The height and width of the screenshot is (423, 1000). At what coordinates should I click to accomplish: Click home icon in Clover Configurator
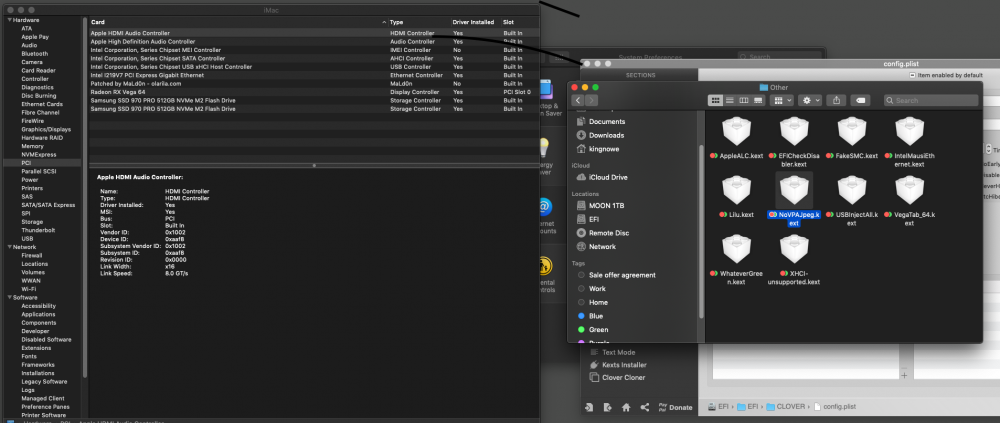click(626, 407)
